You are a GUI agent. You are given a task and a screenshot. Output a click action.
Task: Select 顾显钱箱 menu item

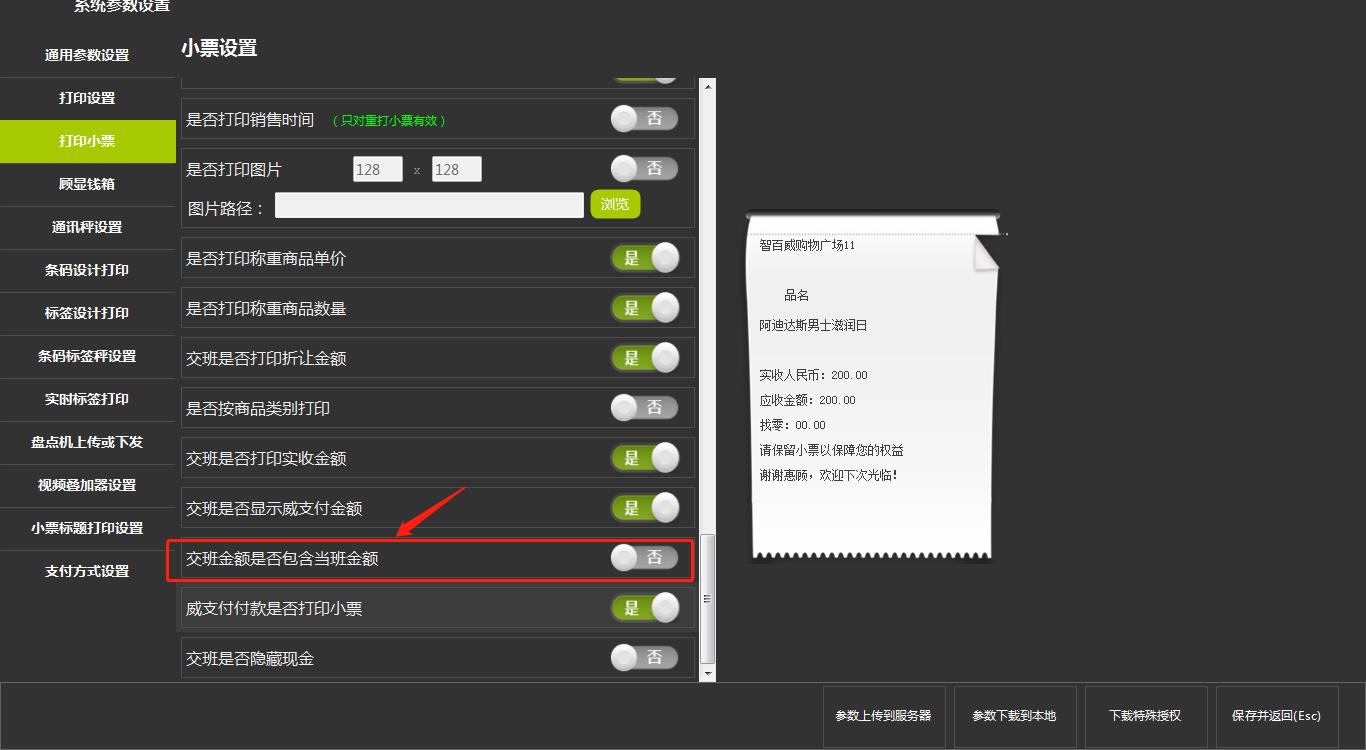pyautogui.click(x=87, y=184)
